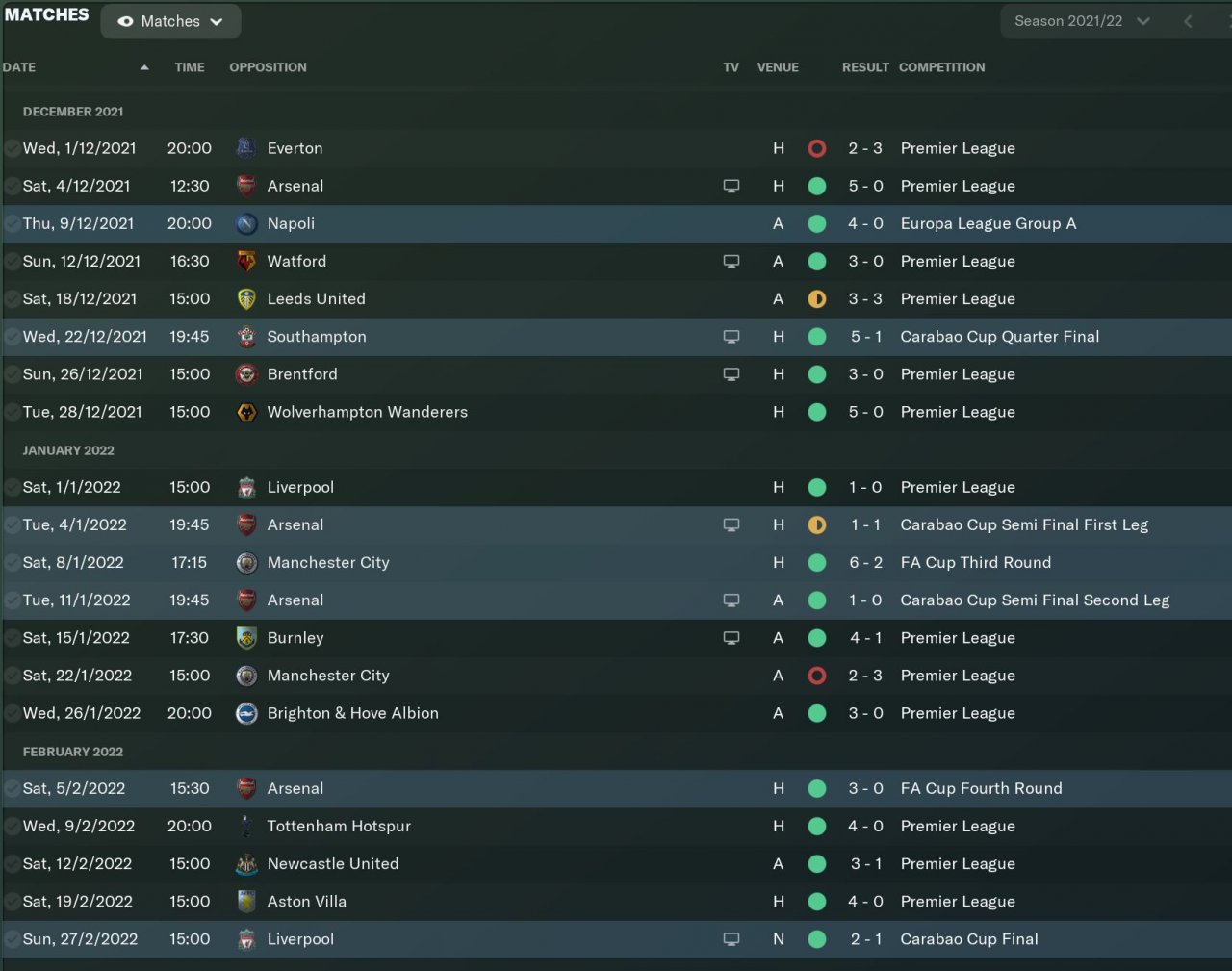Click the Leeds United club badge
Image resolution: width=1232 pixels, height=971 pixels.
pos(246,298)
